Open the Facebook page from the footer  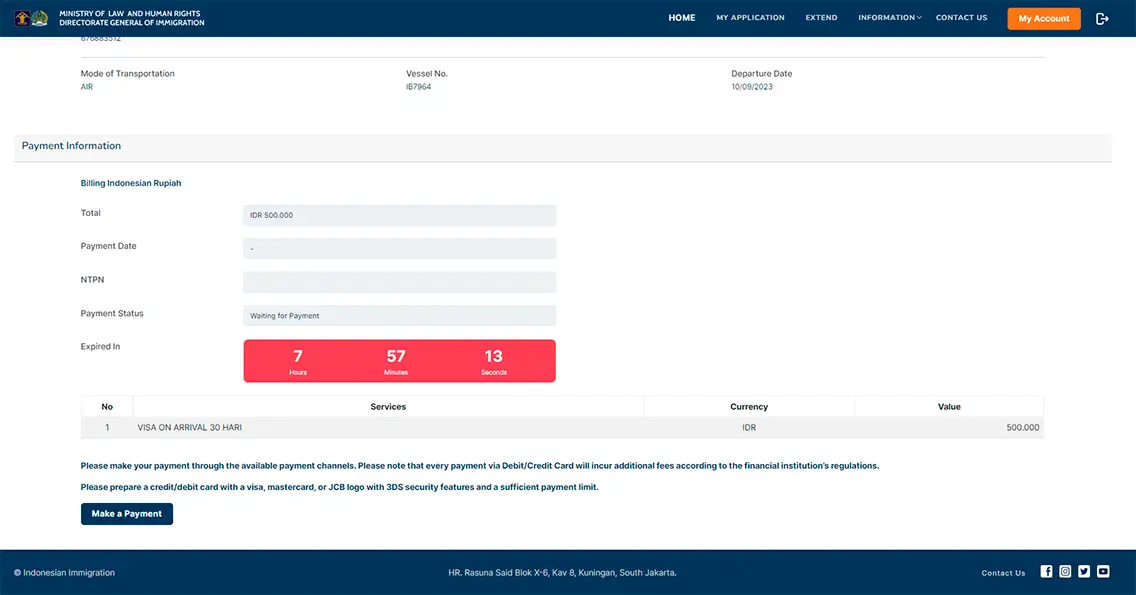[x=1046, y=572]
